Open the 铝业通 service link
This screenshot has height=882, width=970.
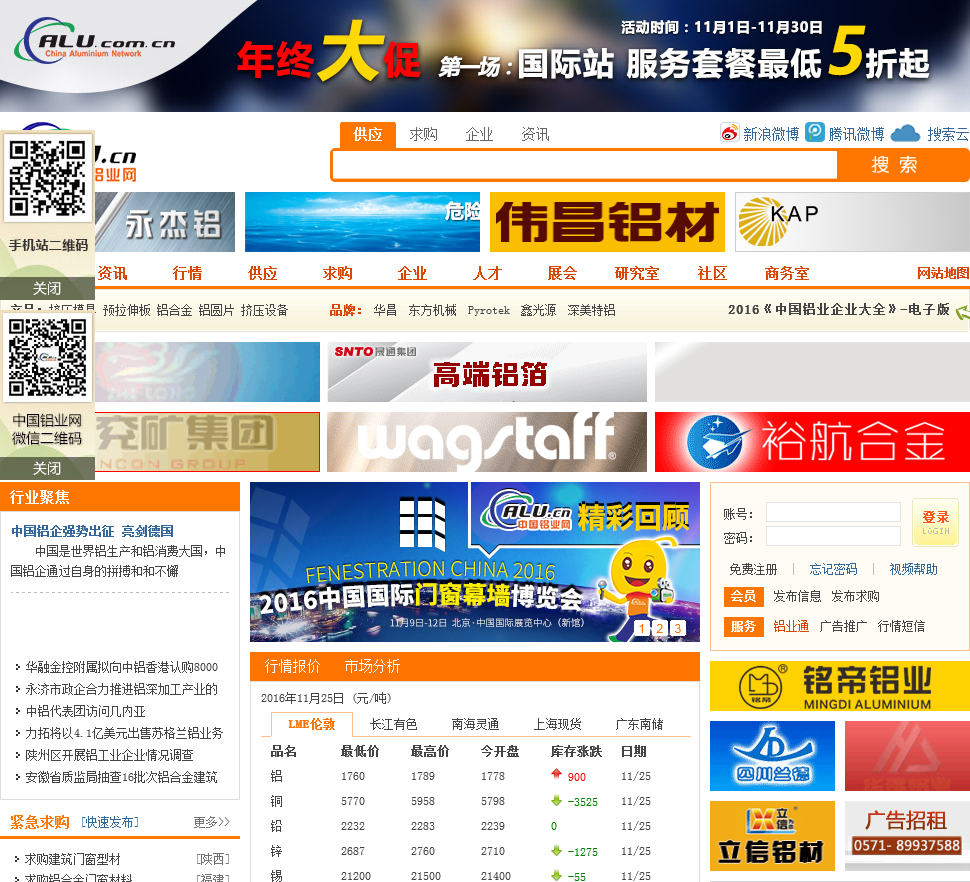click(x=791, y=627)
